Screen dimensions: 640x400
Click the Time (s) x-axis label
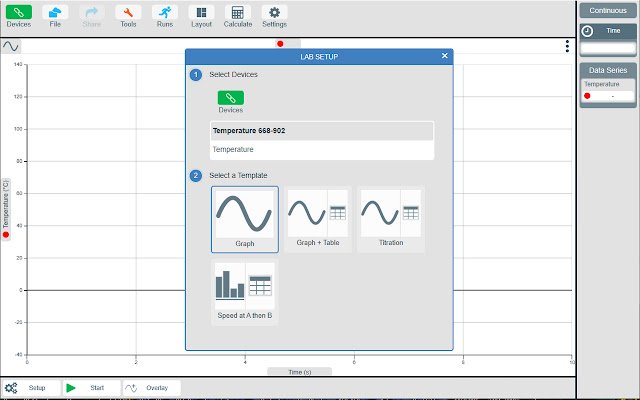pyautogui.click(x=300, y=372)
